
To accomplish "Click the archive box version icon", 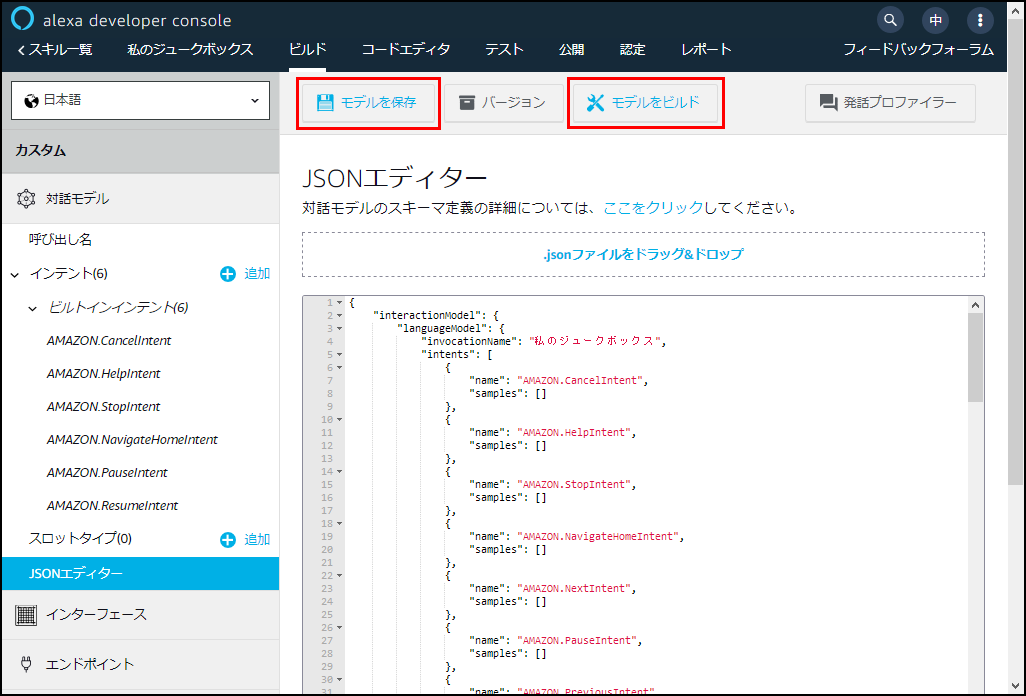I will [467, 103].
